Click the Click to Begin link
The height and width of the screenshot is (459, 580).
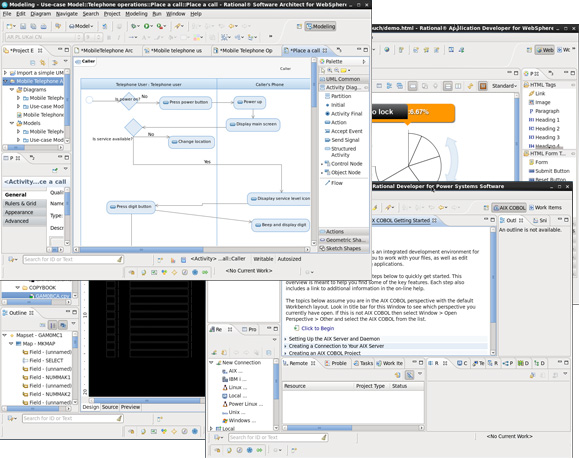(x=317, y=328)
